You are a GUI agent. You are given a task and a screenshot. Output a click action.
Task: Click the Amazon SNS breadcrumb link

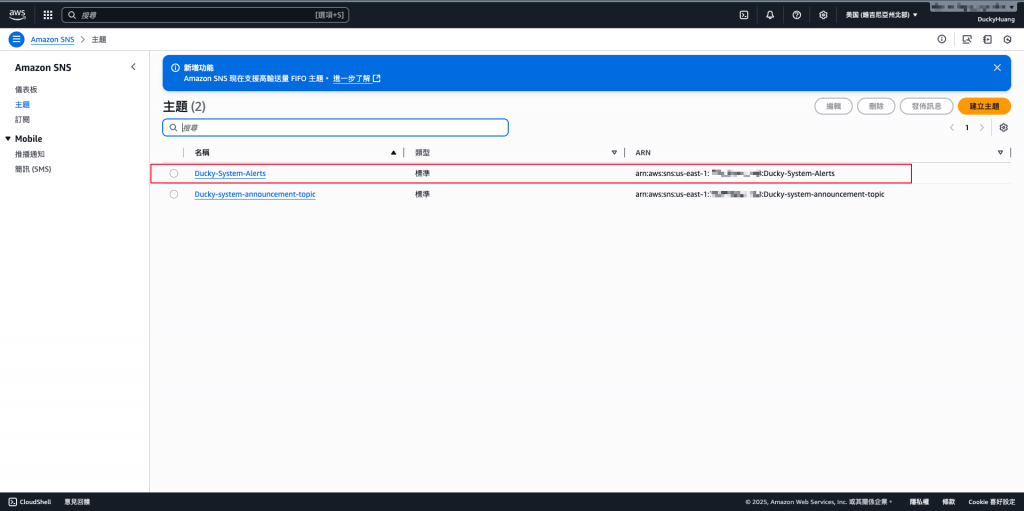pyautogui.click(x=52, y=39)
